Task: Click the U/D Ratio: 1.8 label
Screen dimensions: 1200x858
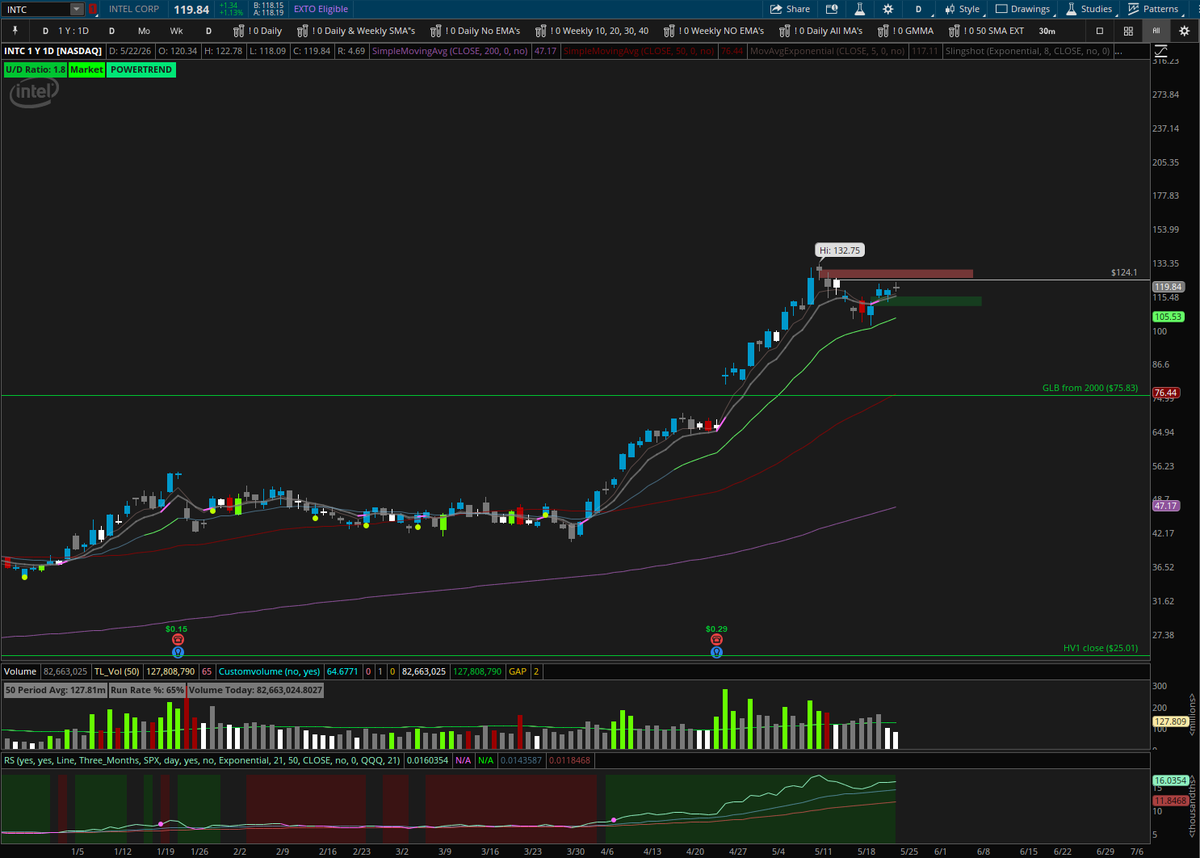Action: (34, 70)
